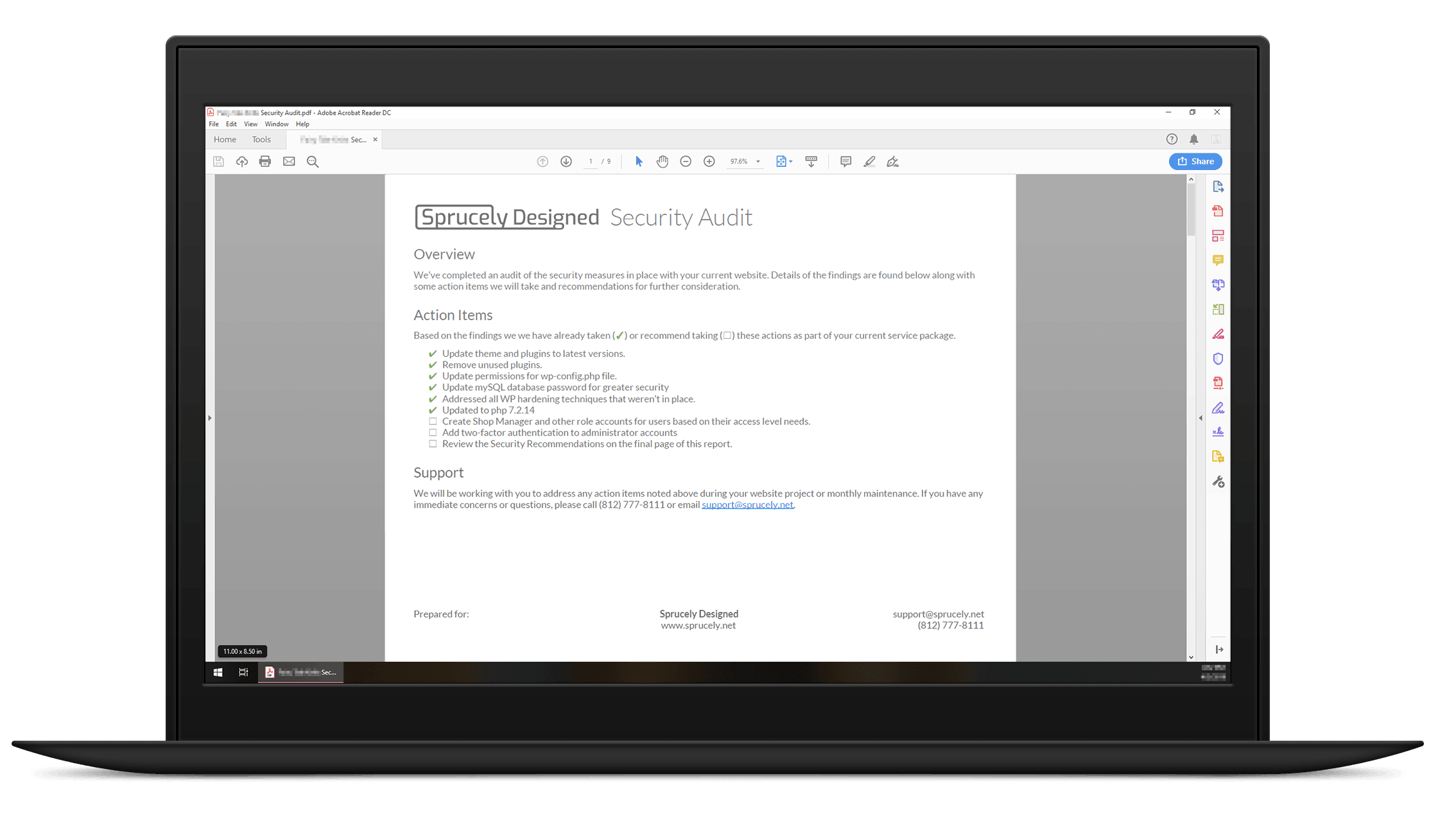The height and width of the screenshot is (819, 1456).
Task: Click Acrobat Reader taskbar button
Action: [301, 672]
